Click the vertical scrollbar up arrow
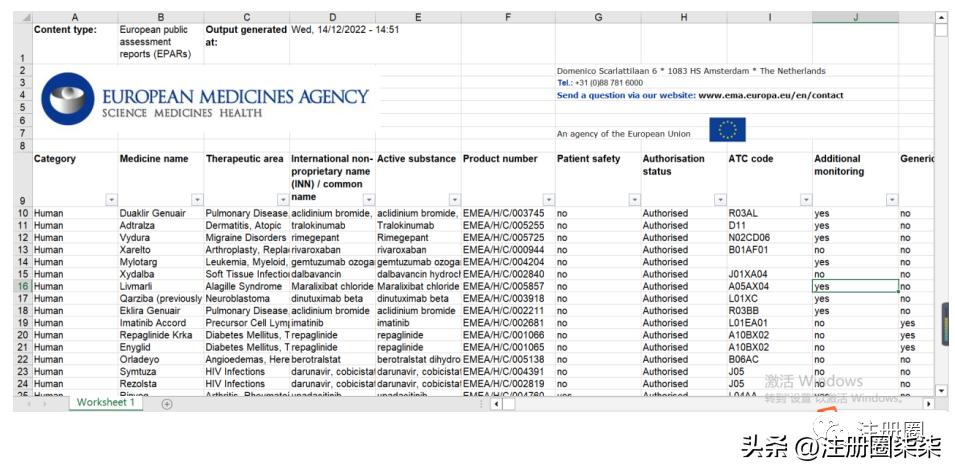Image resolution: width=955 pixels, height=473 pixels. [x=941, y=18]
